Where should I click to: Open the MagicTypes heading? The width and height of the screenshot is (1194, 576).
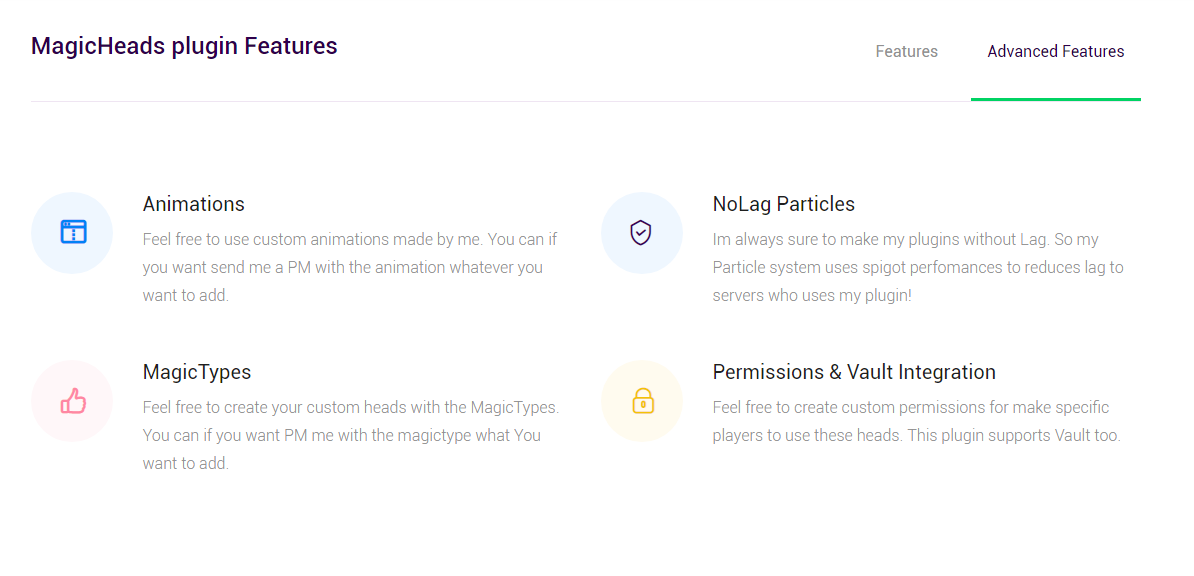pos(196,373)
